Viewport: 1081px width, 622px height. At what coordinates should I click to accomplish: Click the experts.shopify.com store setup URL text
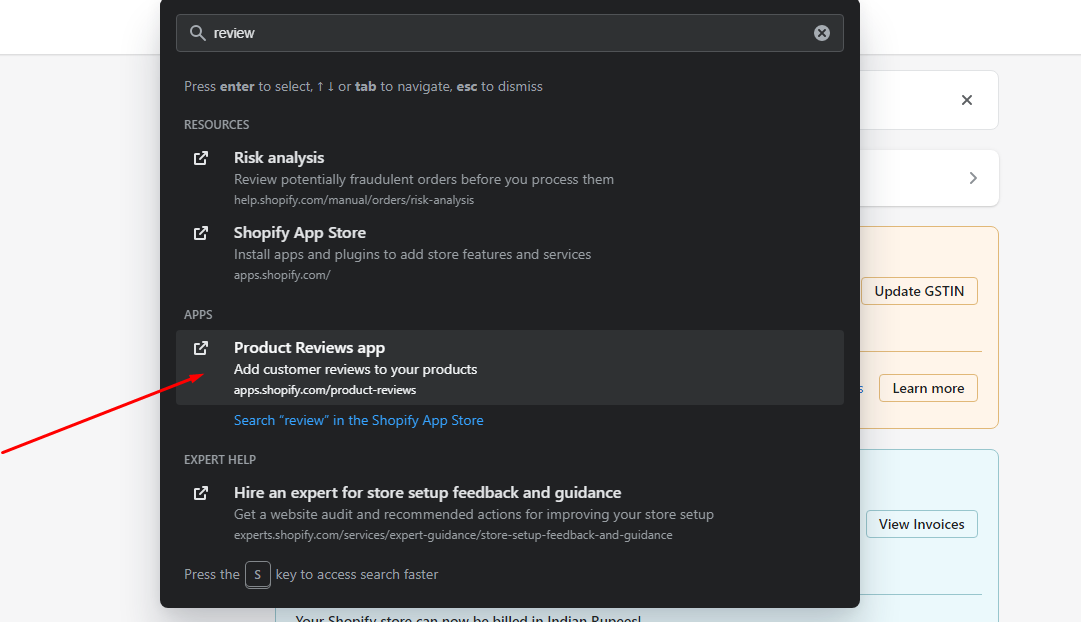453,535
